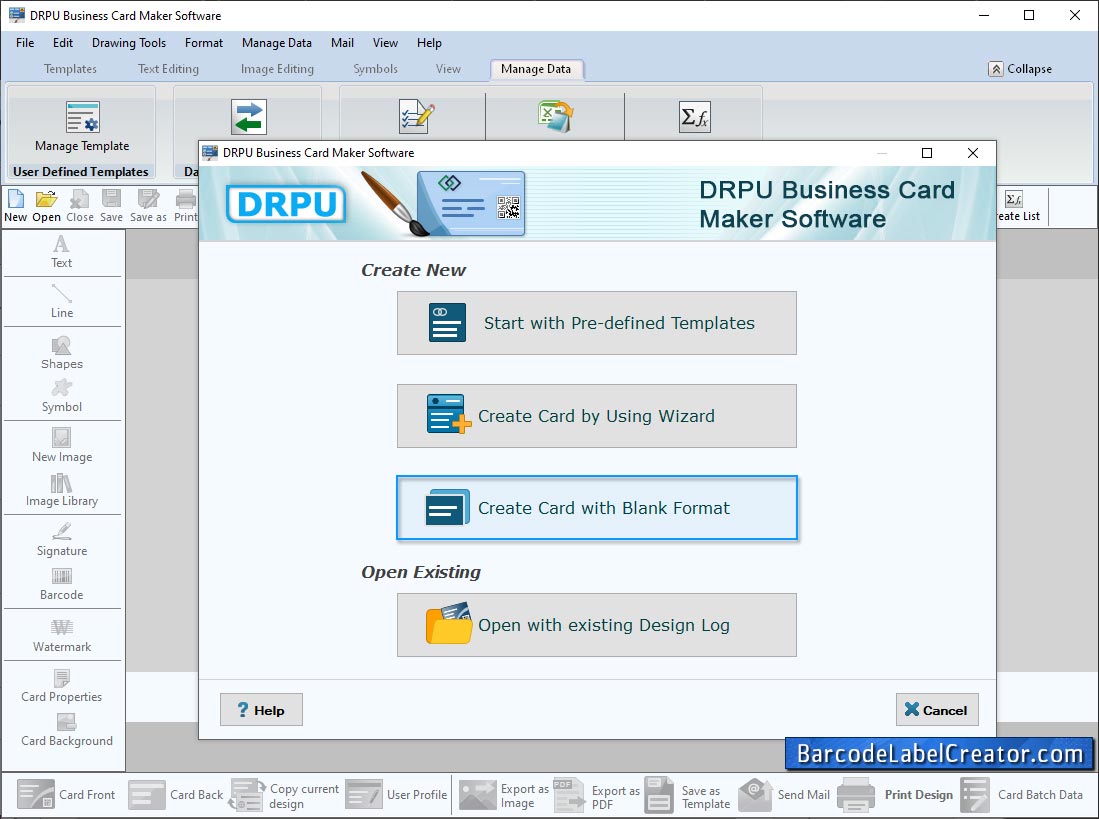Create a New card from toolbar
1099x819 pixels.
(15, 206)
